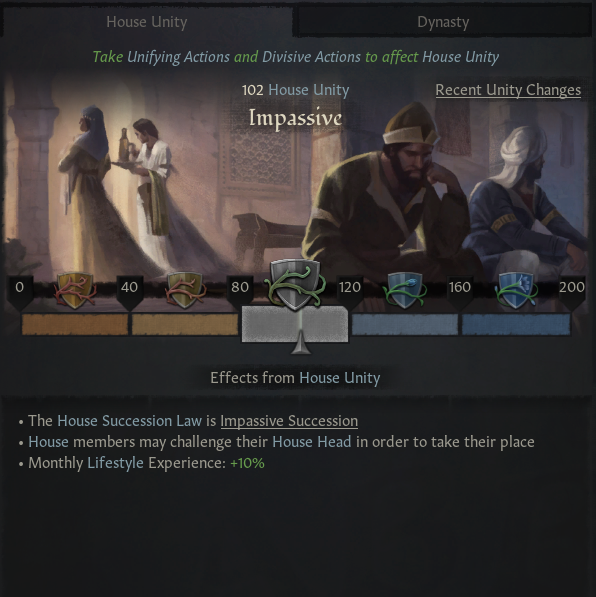
Task: Click the 200 unity threshold marker
Action: 572,292
